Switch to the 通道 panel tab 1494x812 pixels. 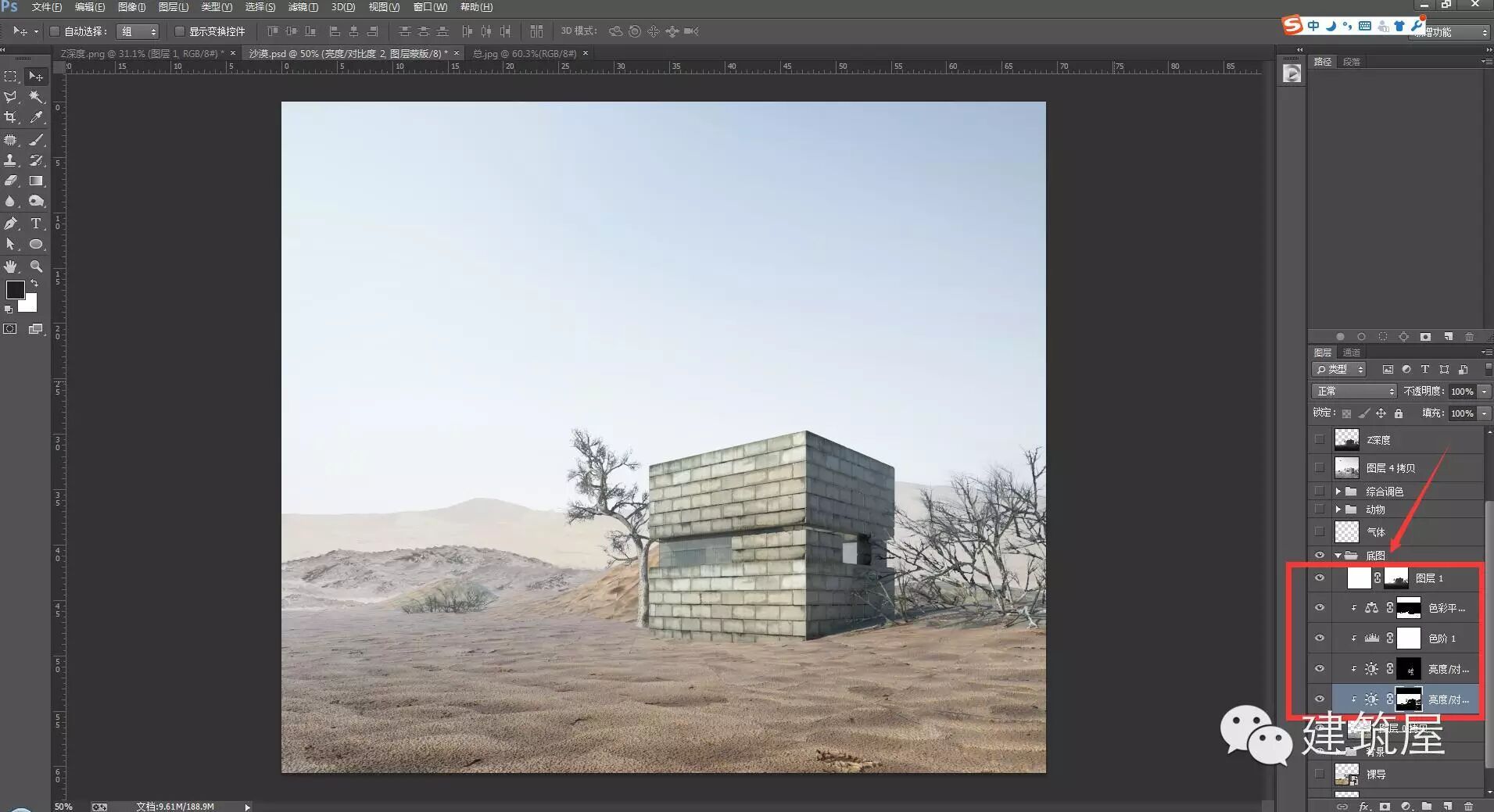[x=1352, y=352]
